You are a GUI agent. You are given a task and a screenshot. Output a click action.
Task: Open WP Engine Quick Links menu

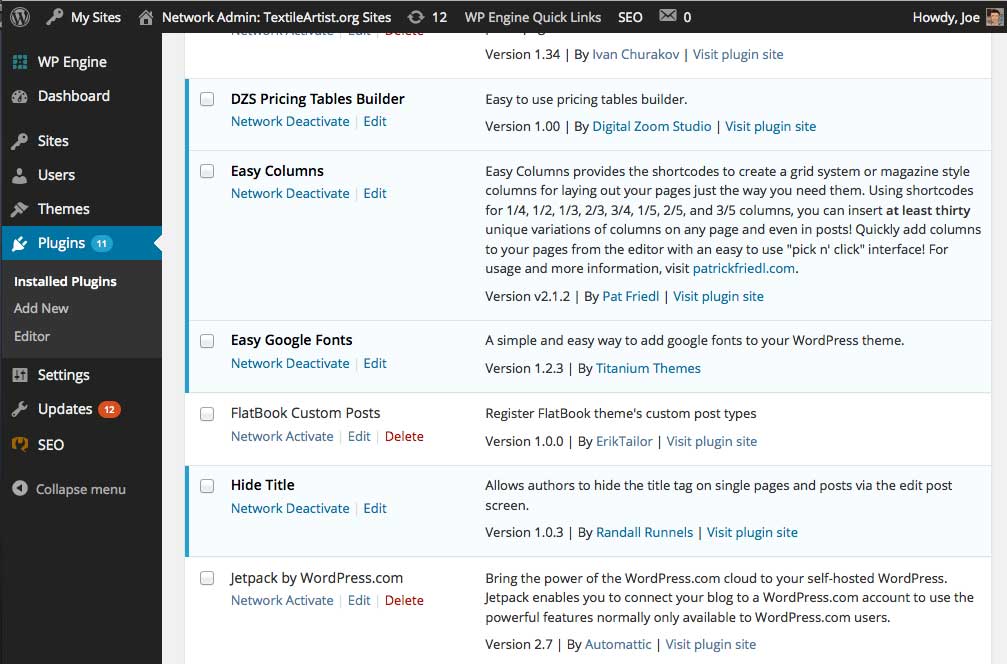[x=533, y=17]
